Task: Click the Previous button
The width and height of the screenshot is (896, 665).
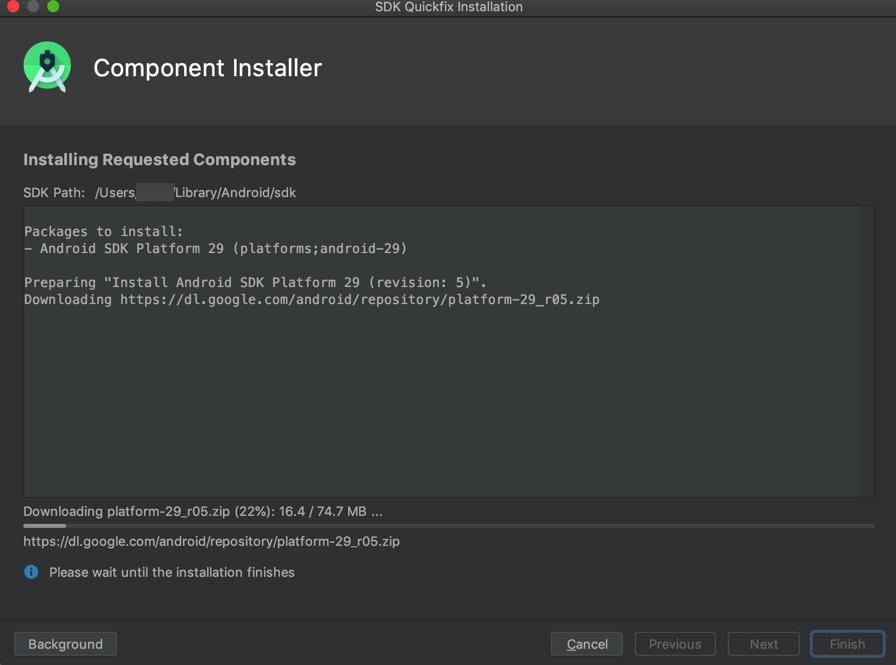Action: point(675,644)
